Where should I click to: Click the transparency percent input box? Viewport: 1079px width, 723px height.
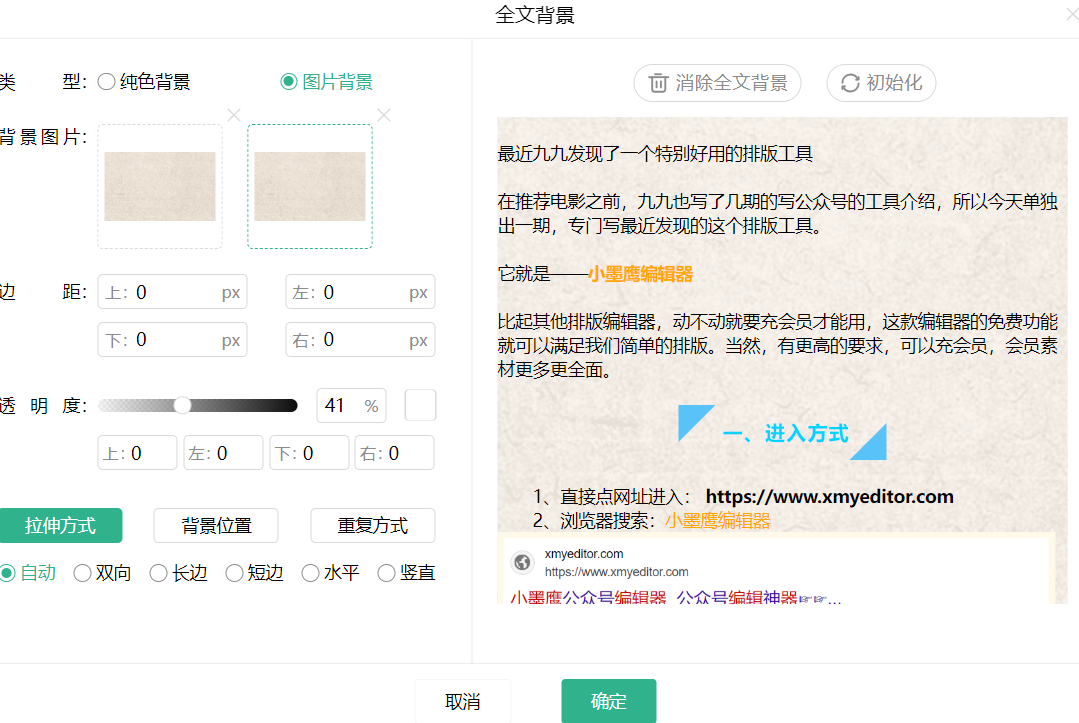pyautogui.click(x=338, y=405)
